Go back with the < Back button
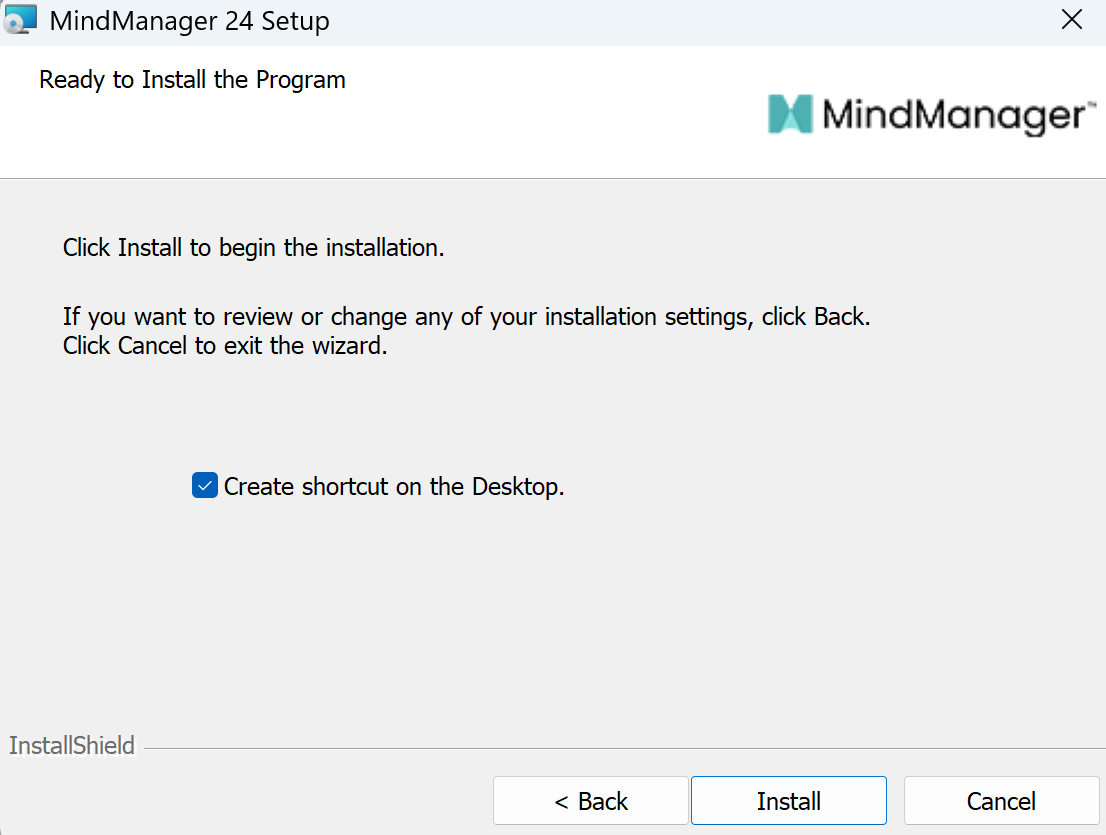Image resolution: width=1106 pixels, height=835 pixels. point(590,801)
